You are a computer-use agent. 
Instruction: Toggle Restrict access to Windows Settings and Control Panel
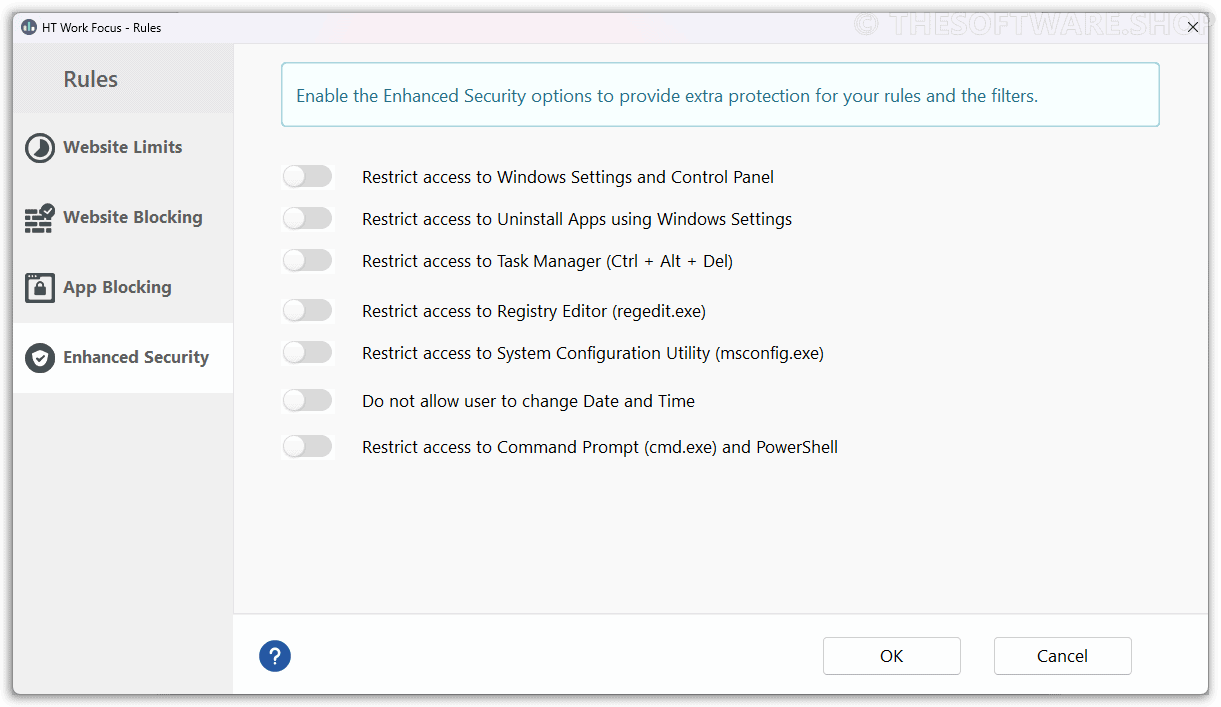click(x=307, y=177)
